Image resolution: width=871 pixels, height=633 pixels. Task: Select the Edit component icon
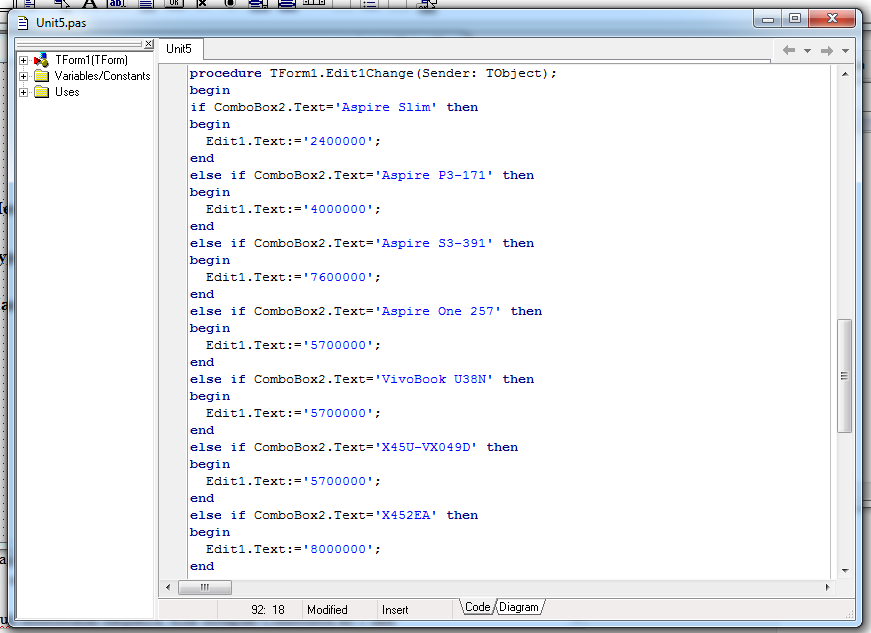117,4
